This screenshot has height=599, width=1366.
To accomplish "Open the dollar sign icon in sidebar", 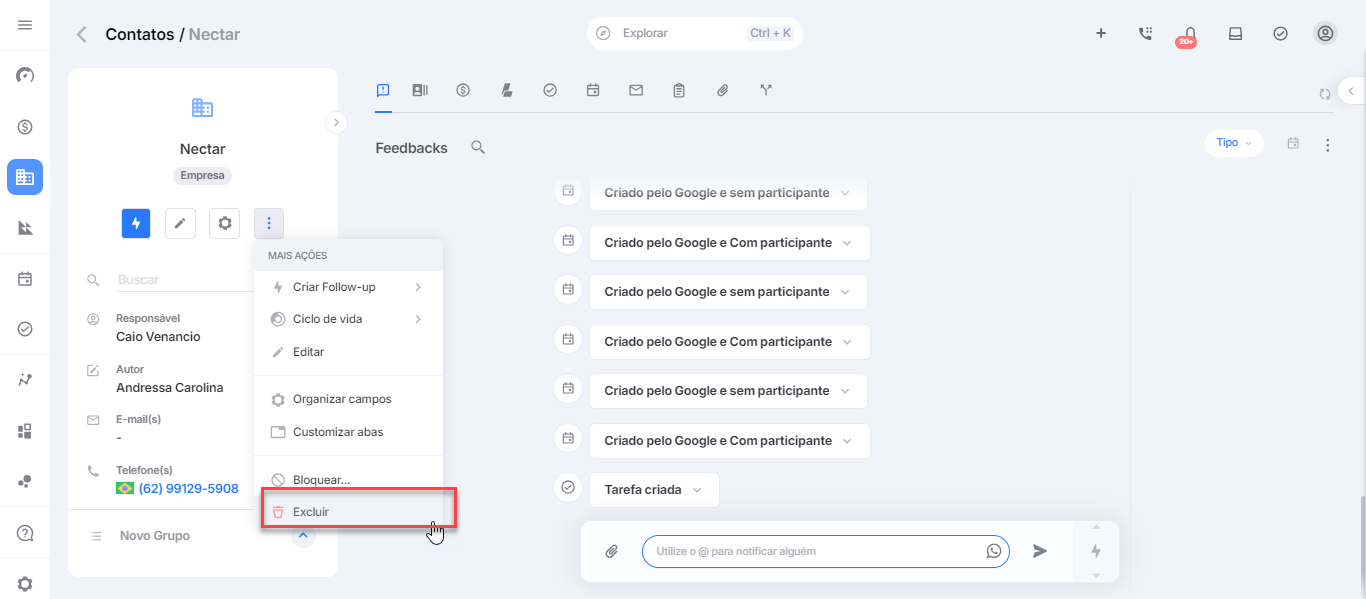I will (x=25, y=127).
